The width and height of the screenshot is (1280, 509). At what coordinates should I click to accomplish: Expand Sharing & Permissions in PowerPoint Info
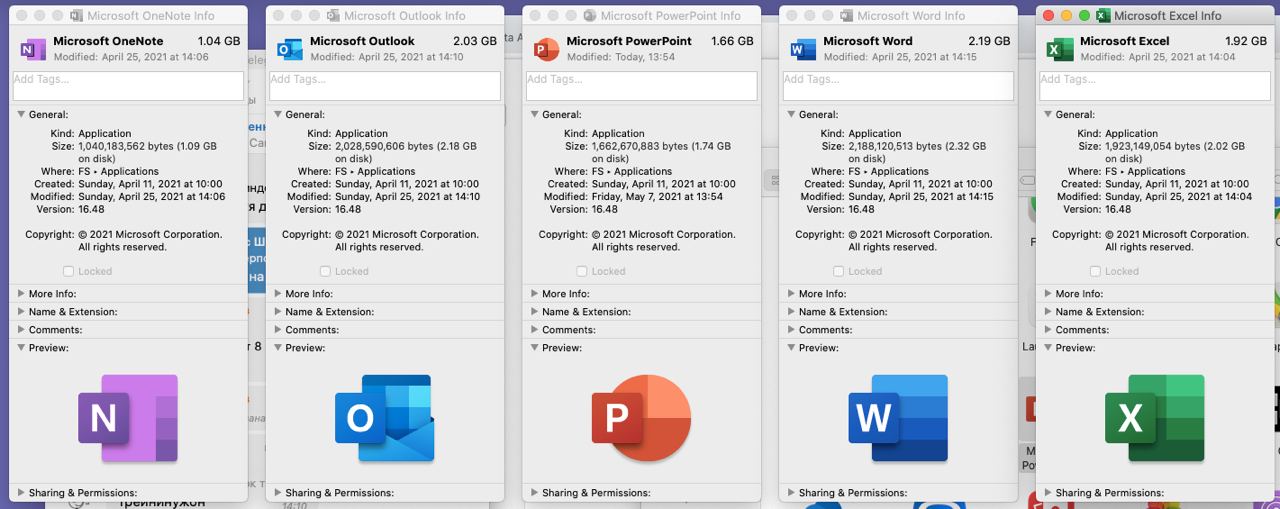pyautogui.click(x=534, y=493)
